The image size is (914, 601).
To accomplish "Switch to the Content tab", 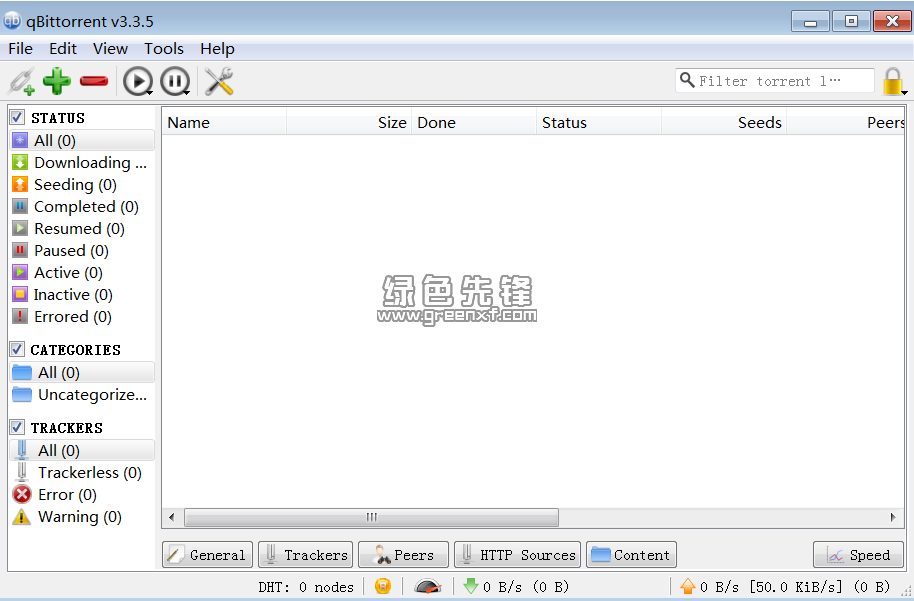I will click(x=631, y=554).
